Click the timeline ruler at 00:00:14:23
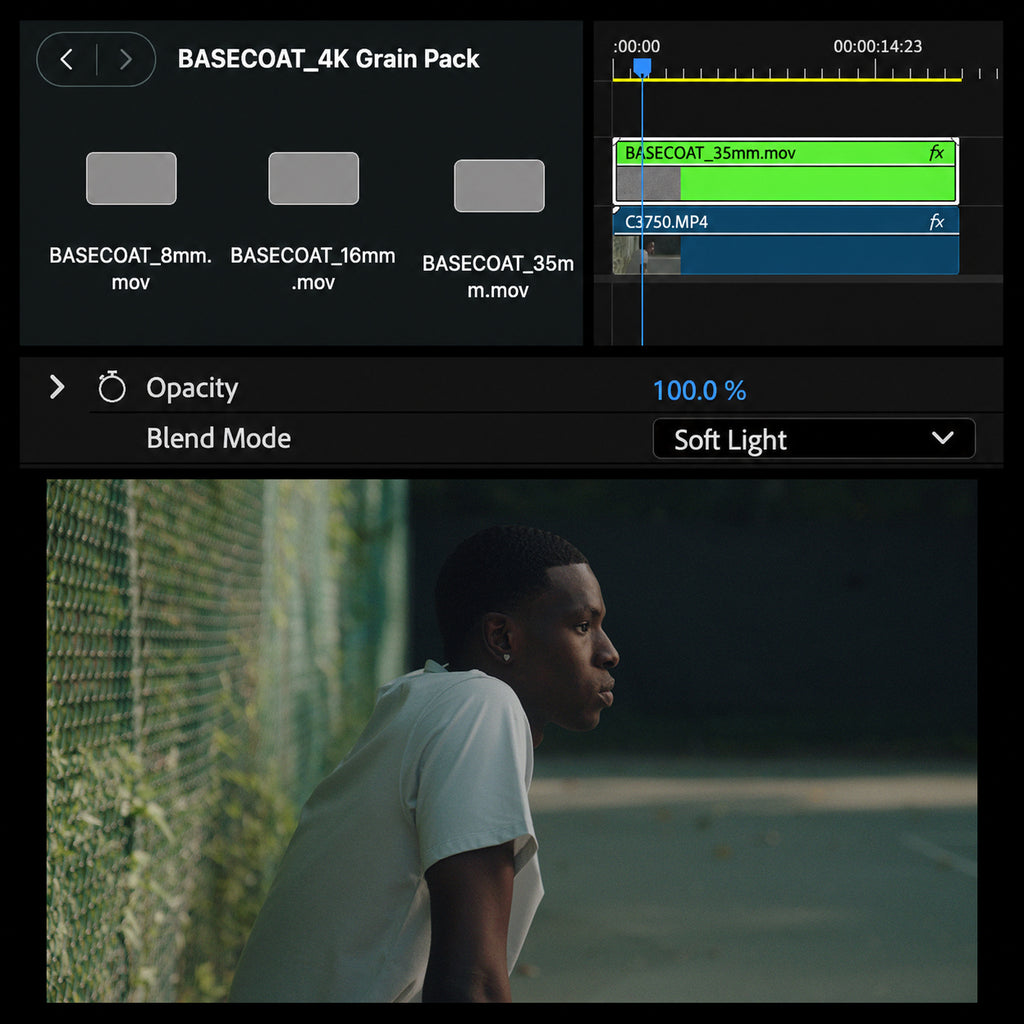 876,70
